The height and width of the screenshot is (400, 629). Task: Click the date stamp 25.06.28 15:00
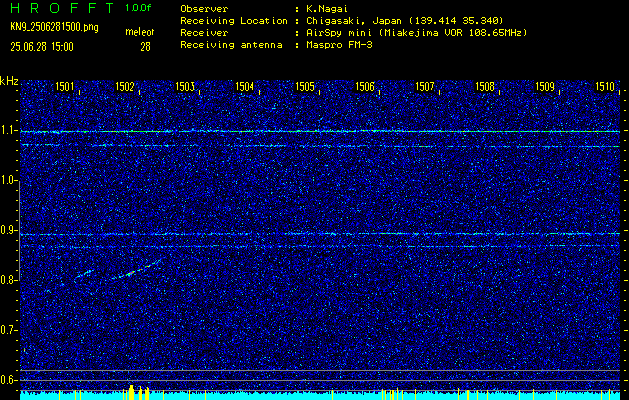pos(42,47)
